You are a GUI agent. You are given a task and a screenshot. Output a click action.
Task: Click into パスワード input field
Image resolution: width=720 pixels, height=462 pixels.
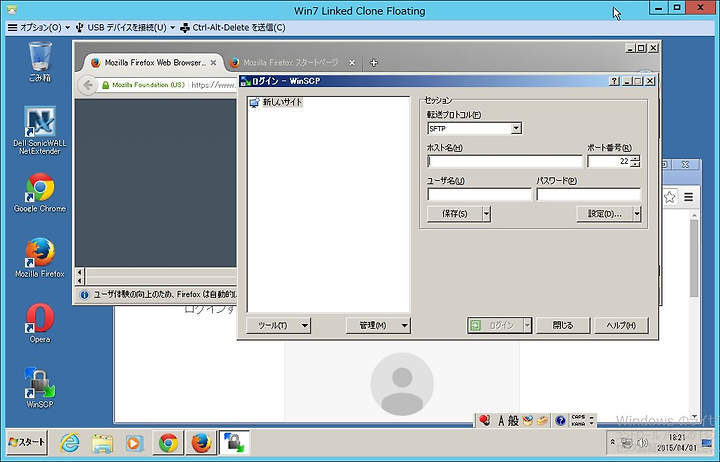click(x=588, y=194)
